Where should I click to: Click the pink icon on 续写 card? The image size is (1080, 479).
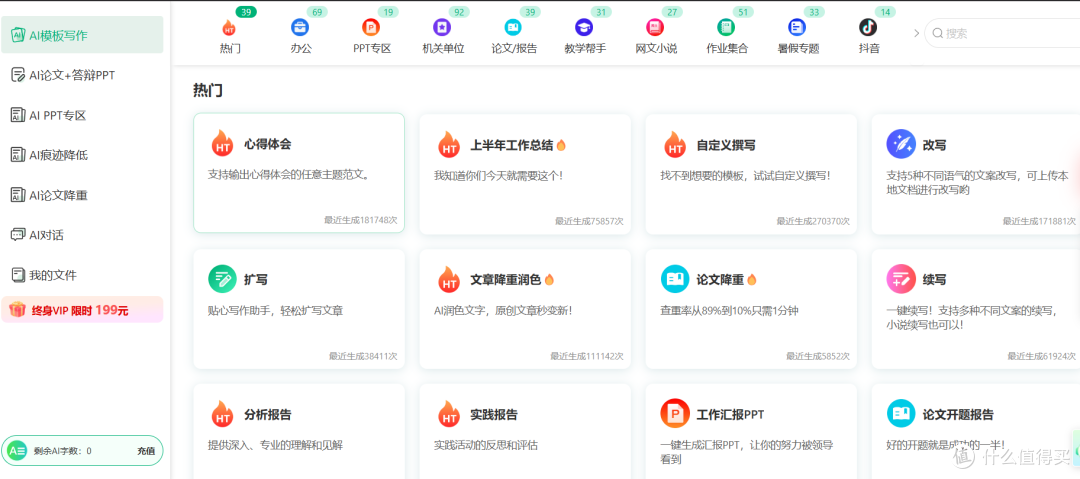click(x=901, y=279)
